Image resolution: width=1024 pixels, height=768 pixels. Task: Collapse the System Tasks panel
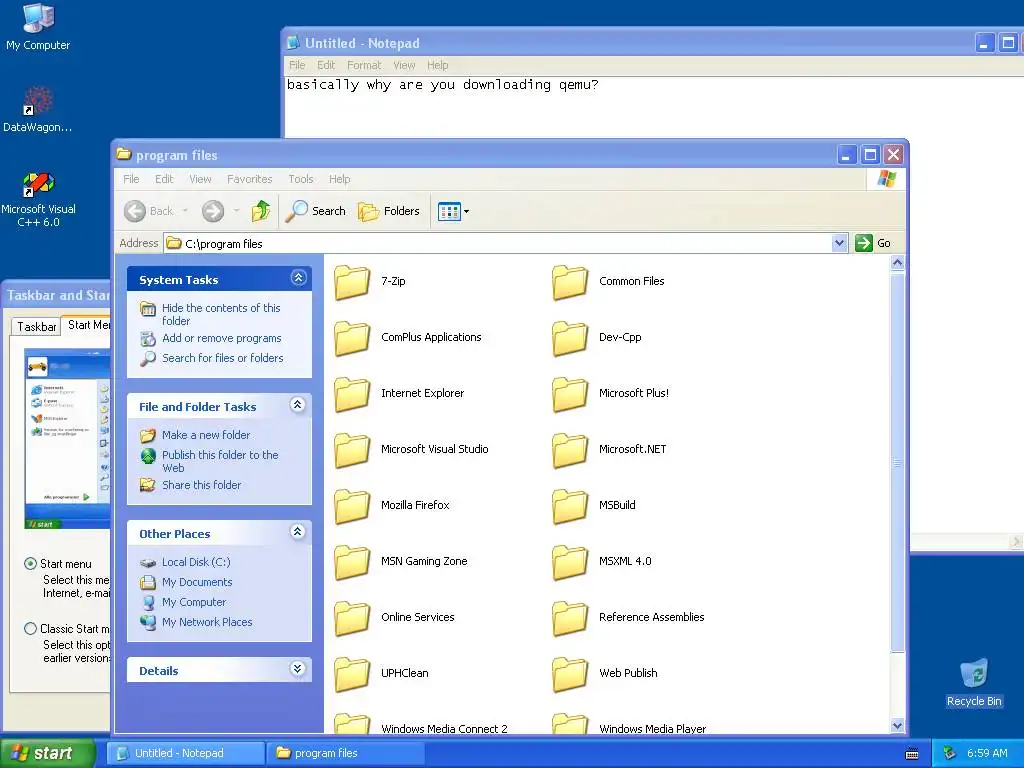coord(298,278)
